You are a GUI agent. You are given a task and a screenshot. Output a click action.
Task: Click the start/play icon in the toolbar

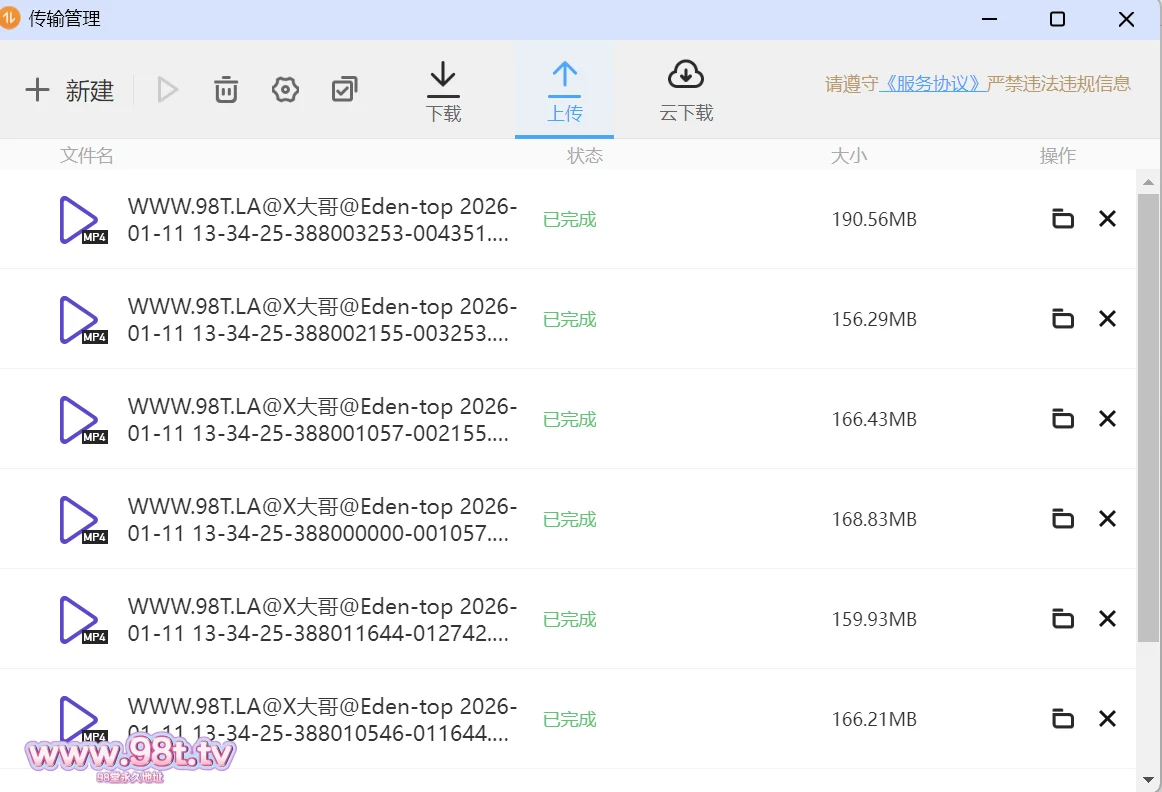coord(167,91)
